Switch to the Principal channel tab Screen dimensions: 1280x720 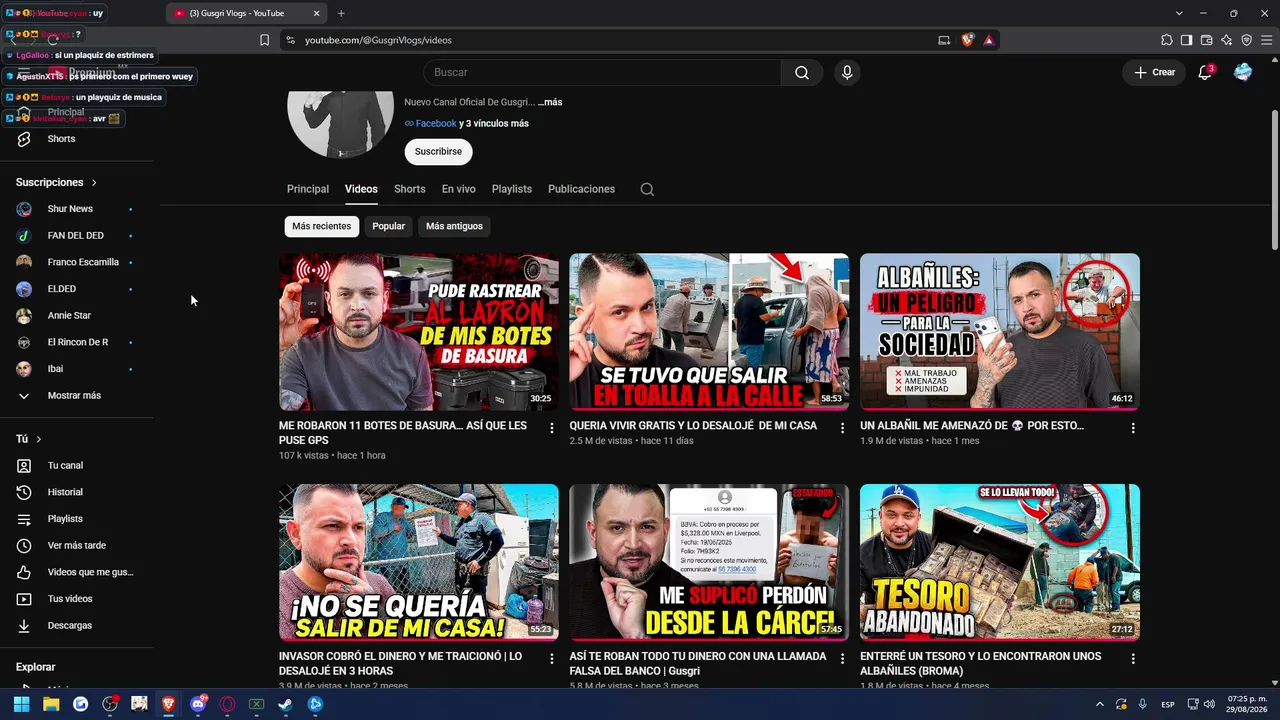point(308,189)
